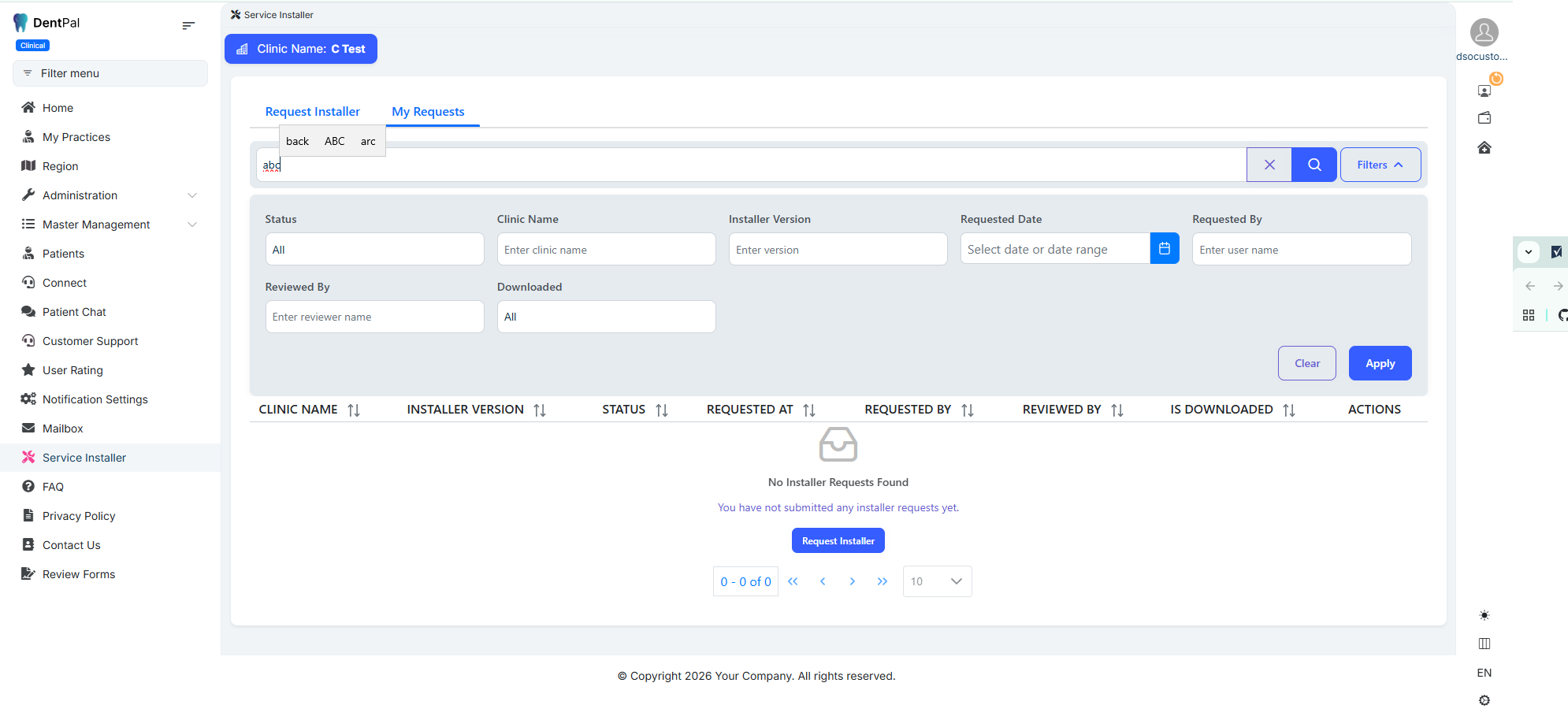1568x720 pixels.
Task: Sort table by Clinic Name column
Action: [354, 410]
